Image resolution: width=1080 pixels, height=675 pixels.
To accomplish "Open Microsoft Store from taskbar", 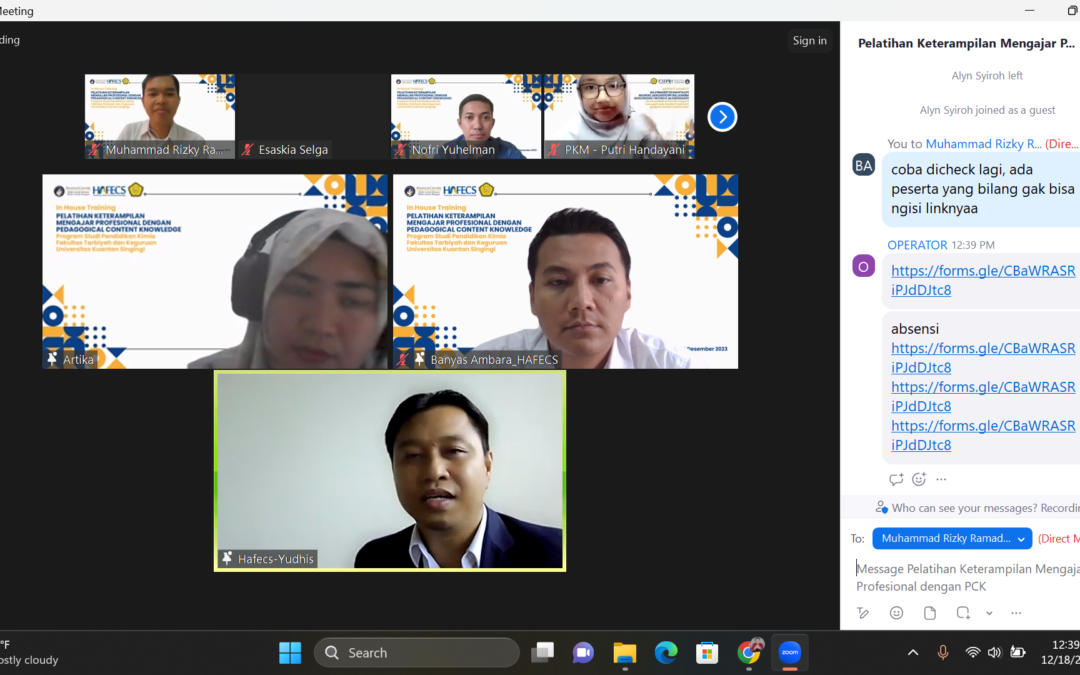I will pyautogui.click(x=707, y=652).
